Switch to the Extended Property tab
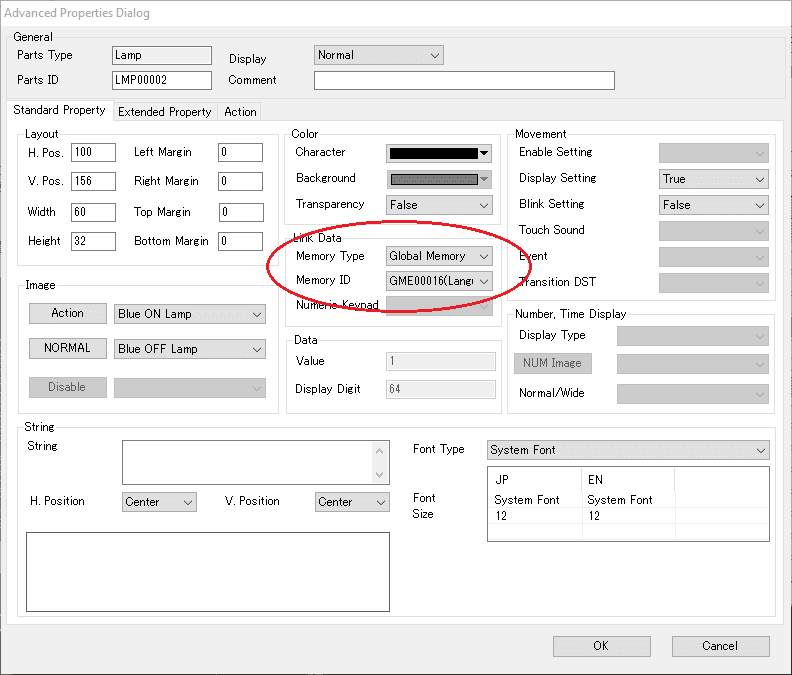Image resolution: width=792 pixels, height=675 pixels. click(x=164, y=112)
